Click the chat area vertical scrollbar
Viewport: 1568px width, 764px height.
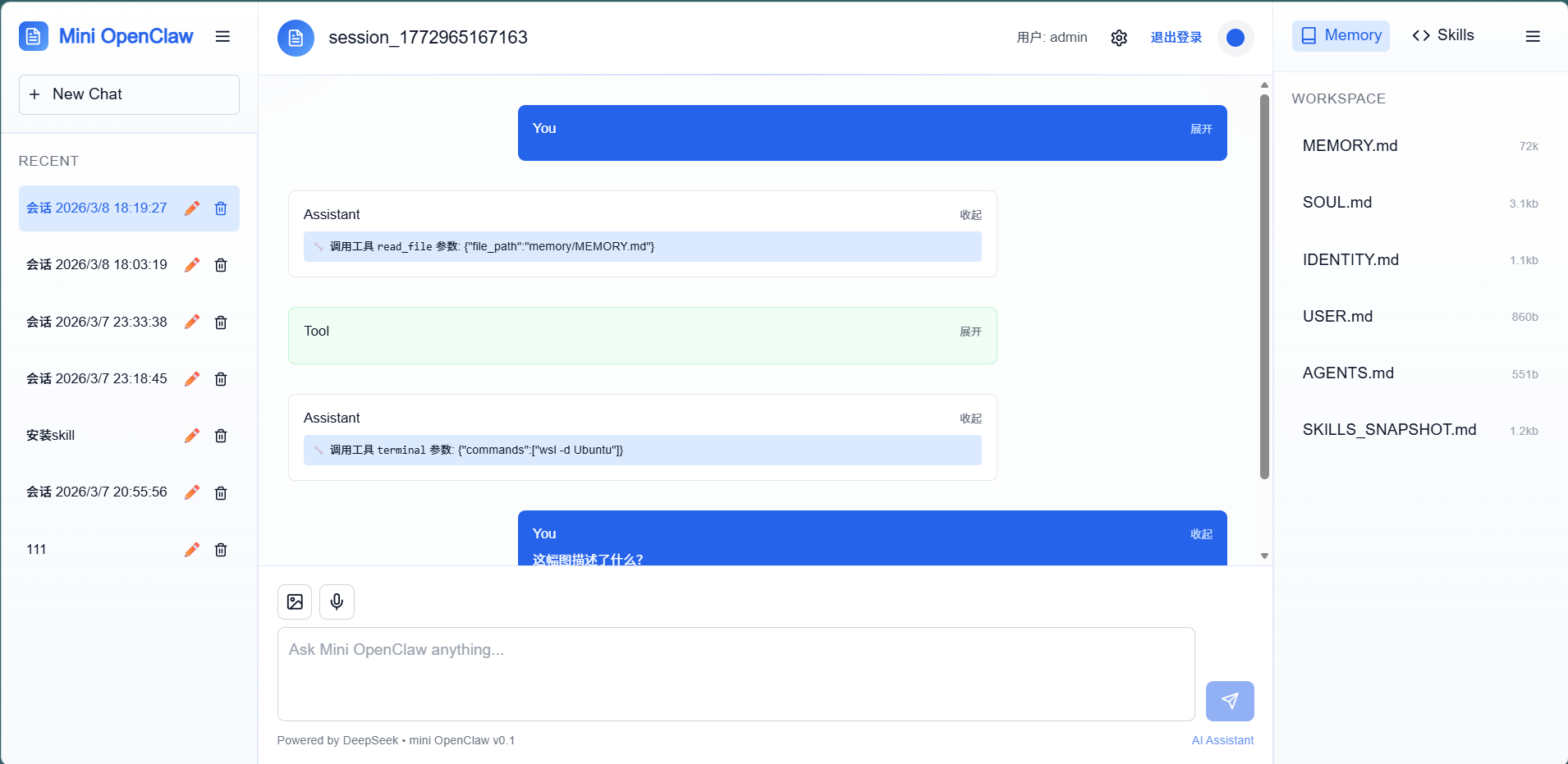pos(1264,287)
